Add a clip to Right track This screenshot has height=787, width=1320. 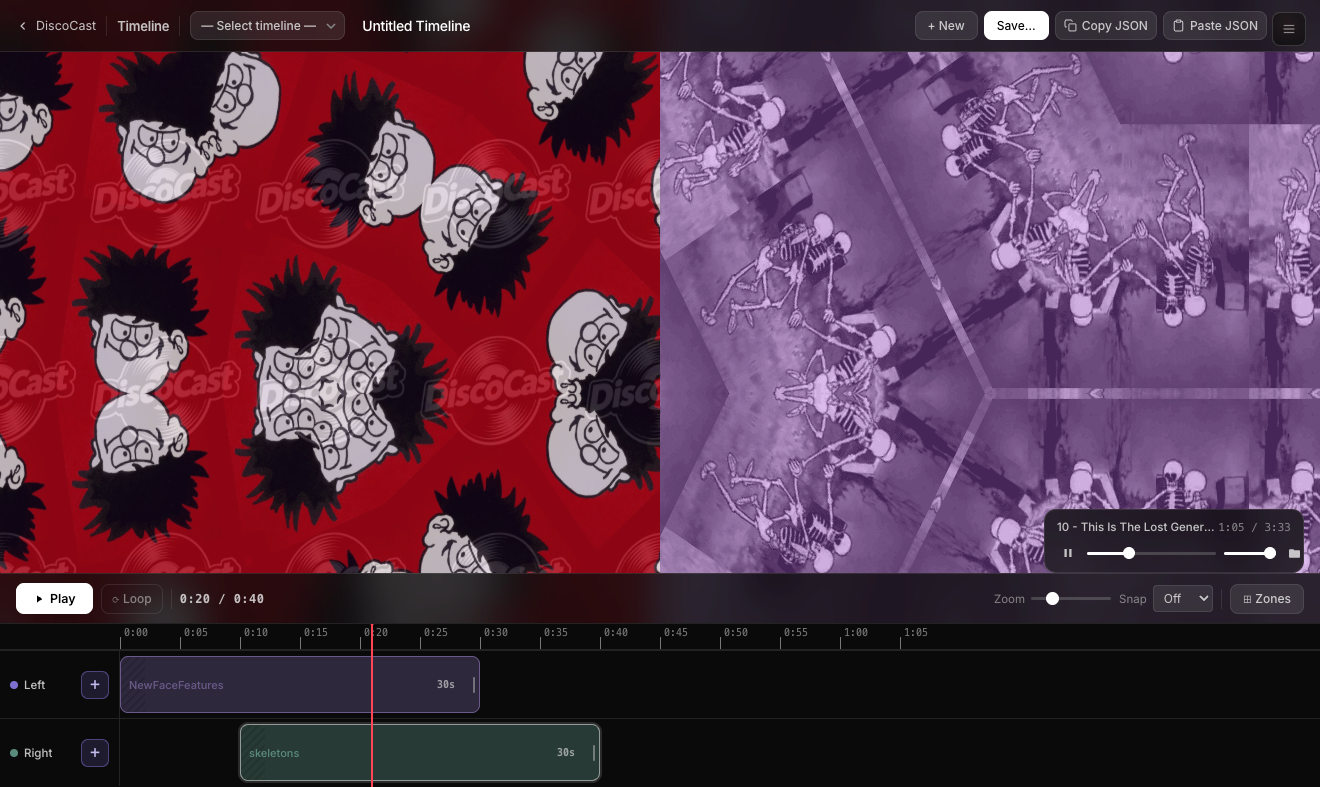(x=95, y=753)
